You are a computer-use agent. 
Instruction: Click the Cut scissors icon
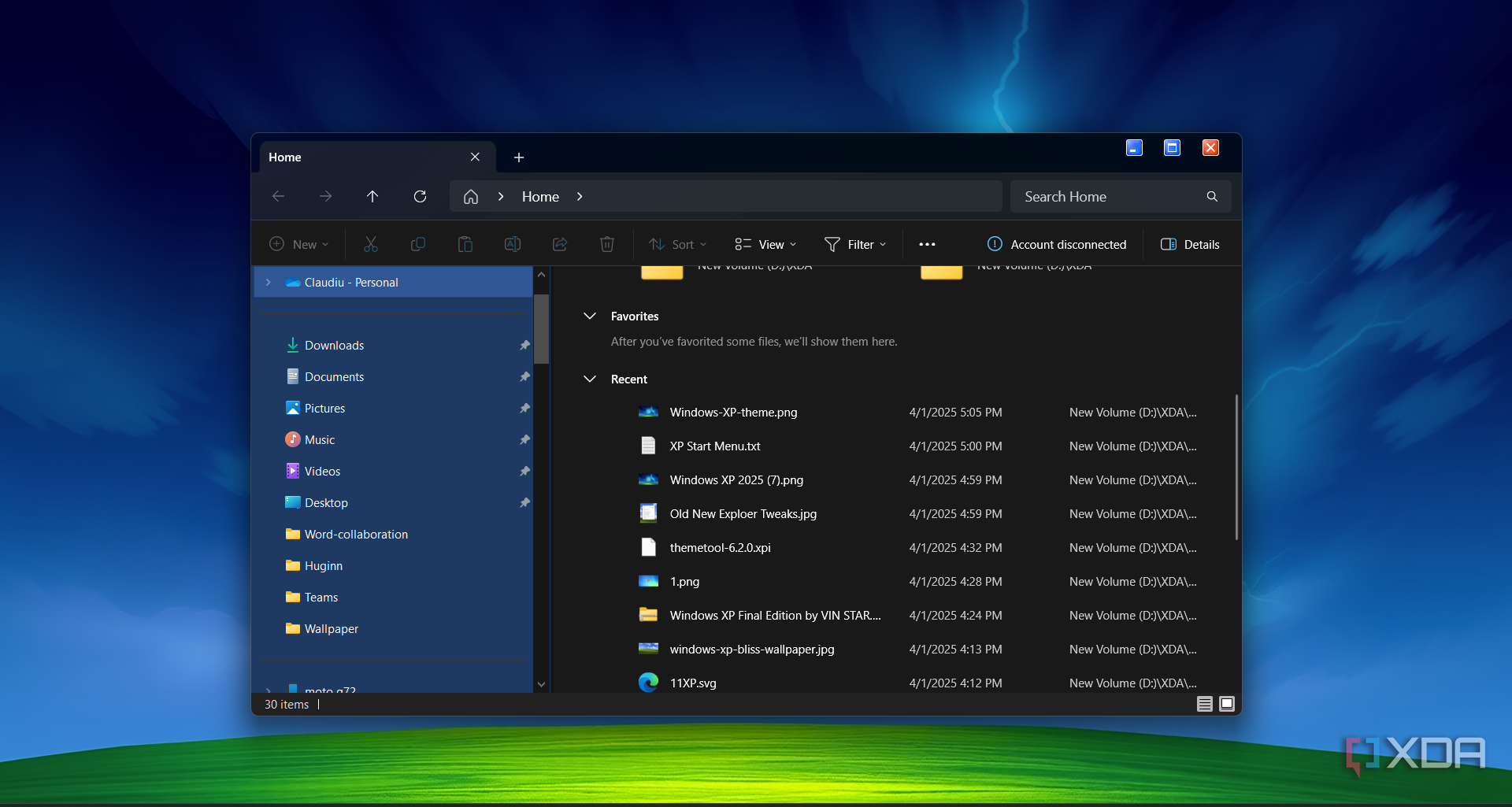(x=371, y=245)
